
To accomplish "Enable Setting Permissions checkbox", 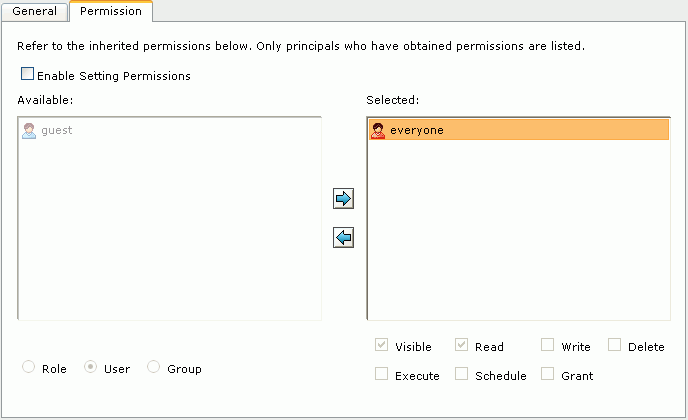I will click(x=27, y=74).
